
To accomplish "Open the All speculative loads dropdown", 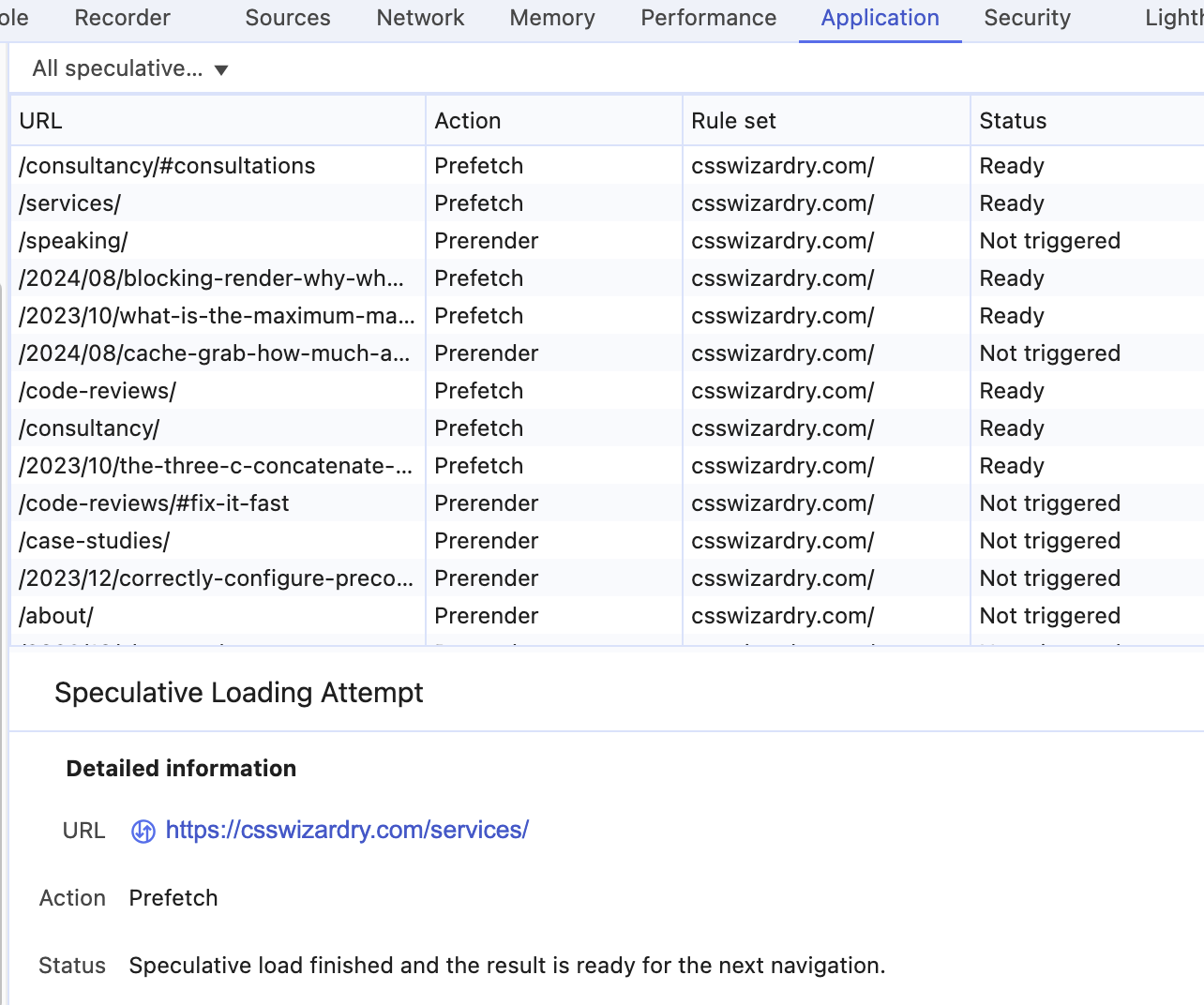I will [x=130, y=68].
